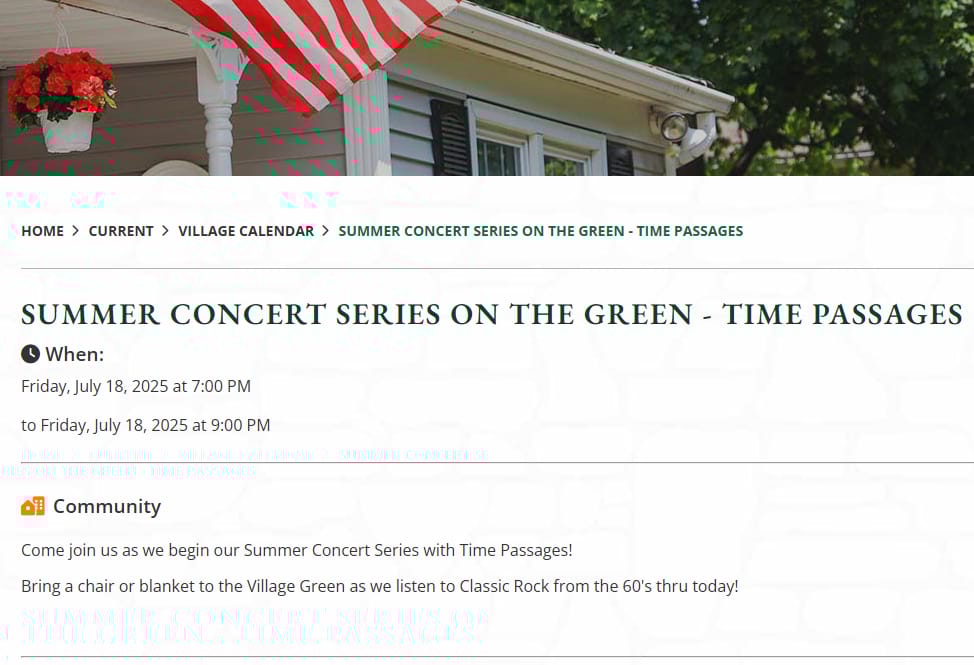Screen dimensions: 974x665
Task: Click the hanging flower basket in banner
Action: coord(62,101)
